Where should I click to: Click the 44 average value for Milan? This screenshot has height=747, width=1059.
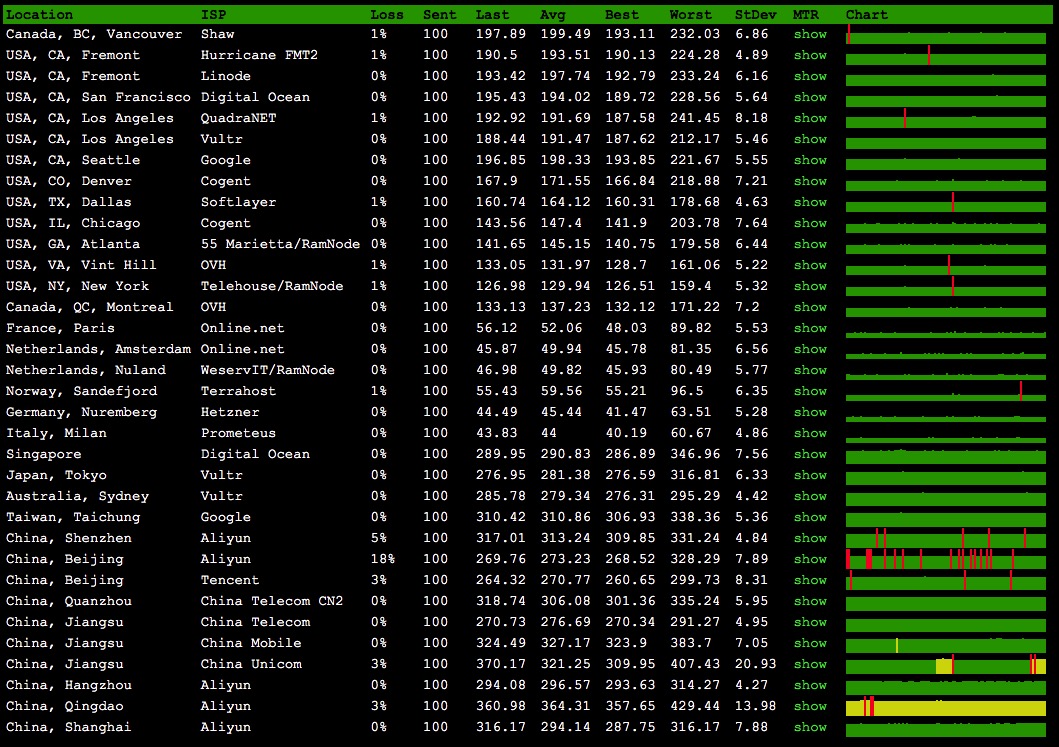click(x=548, y=432)
